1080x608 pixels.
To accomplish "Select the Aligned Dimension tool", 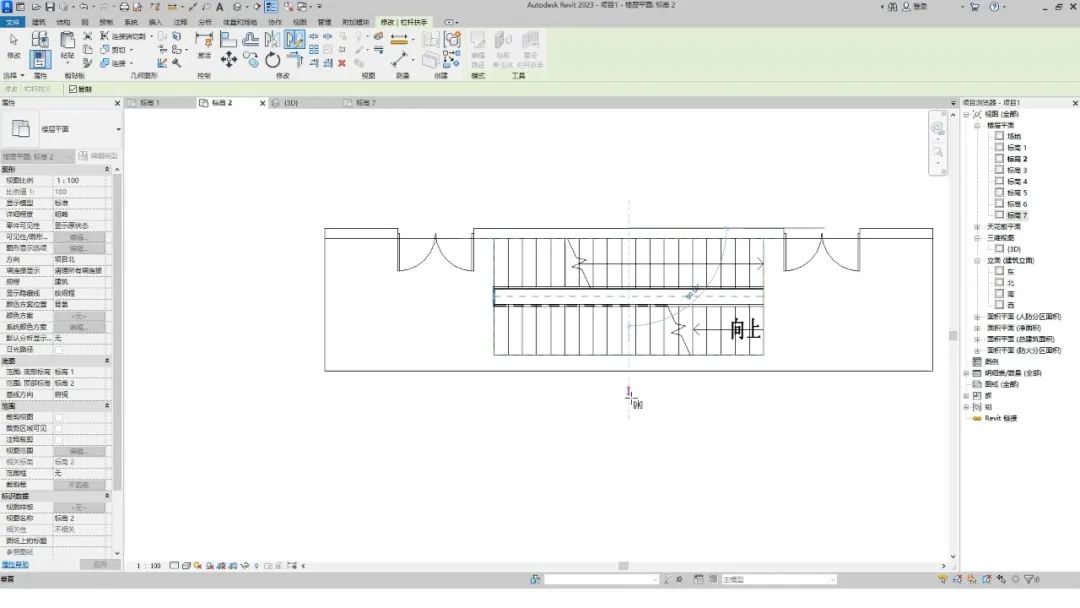I will 399,60.
